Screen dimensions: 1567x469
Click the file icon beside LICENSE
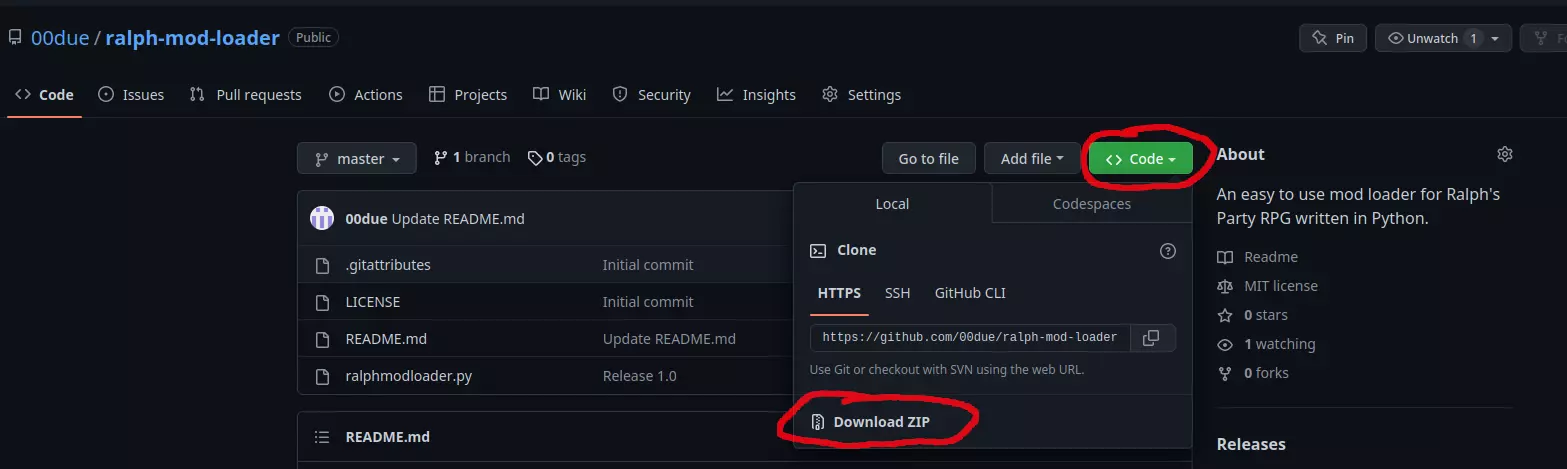click(x=322, y=302)
